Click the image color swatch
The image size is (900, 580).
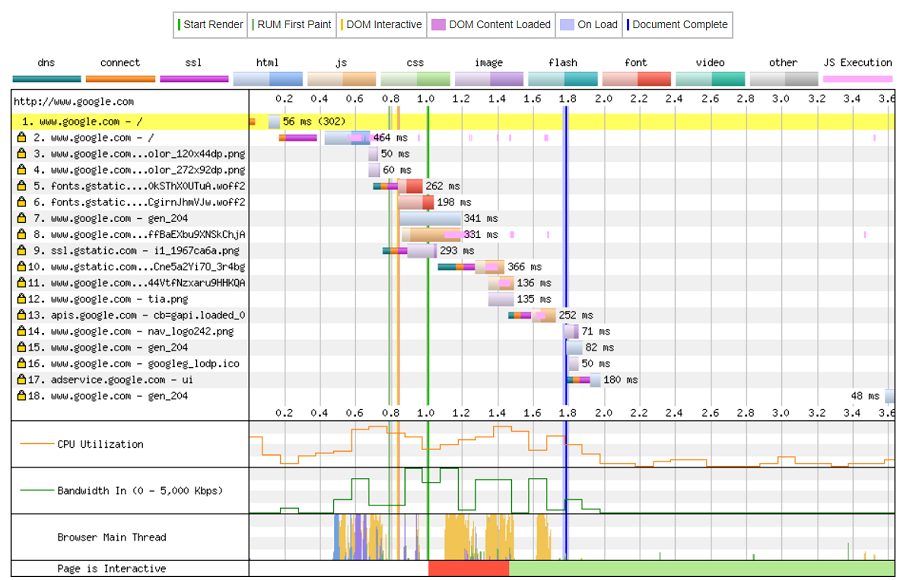point(489,79)
